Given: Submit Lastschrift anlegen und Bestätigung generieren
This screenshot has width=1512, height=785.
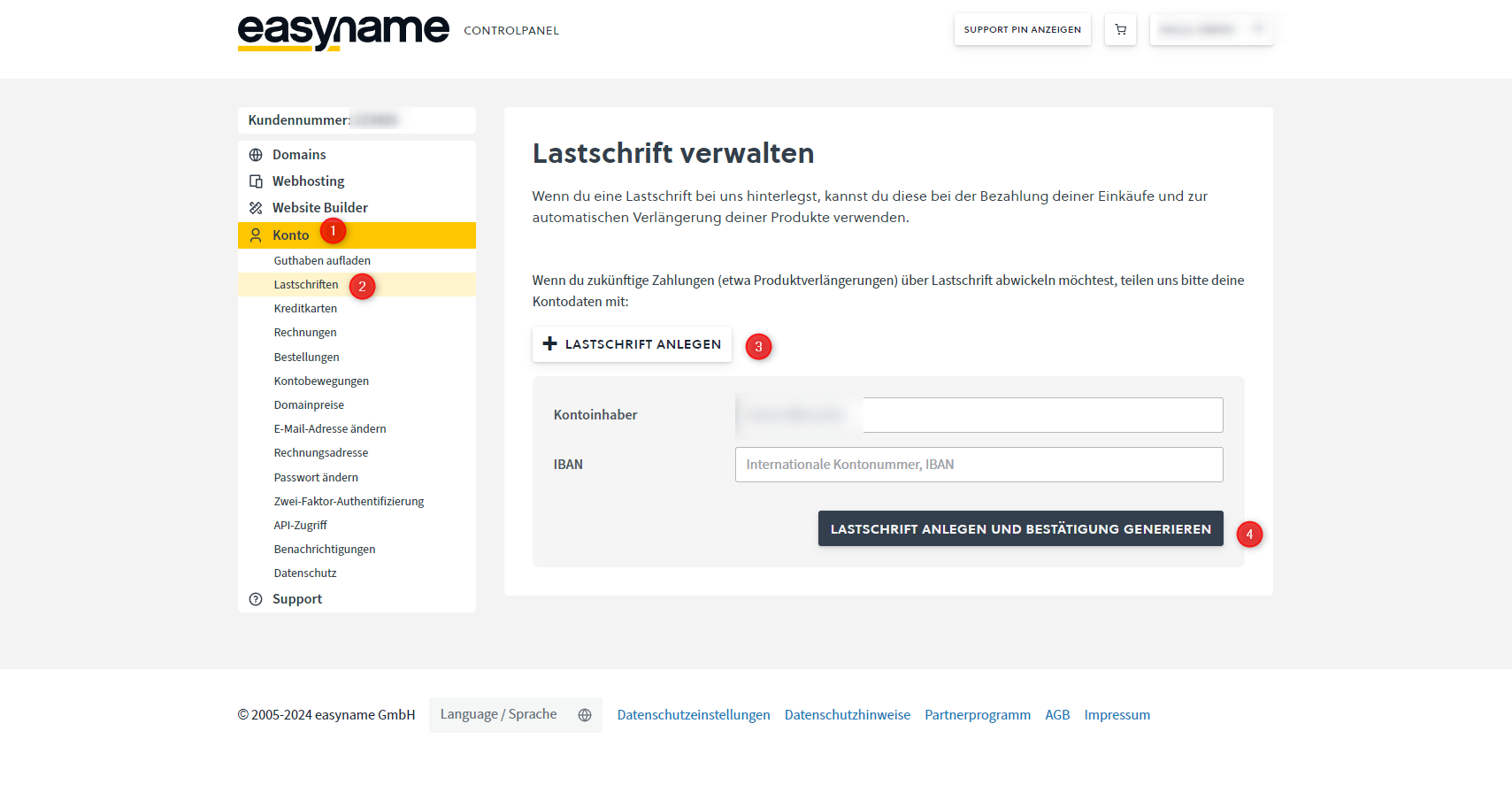Looking at the screenshot, I should click(x=1020, y=529).
